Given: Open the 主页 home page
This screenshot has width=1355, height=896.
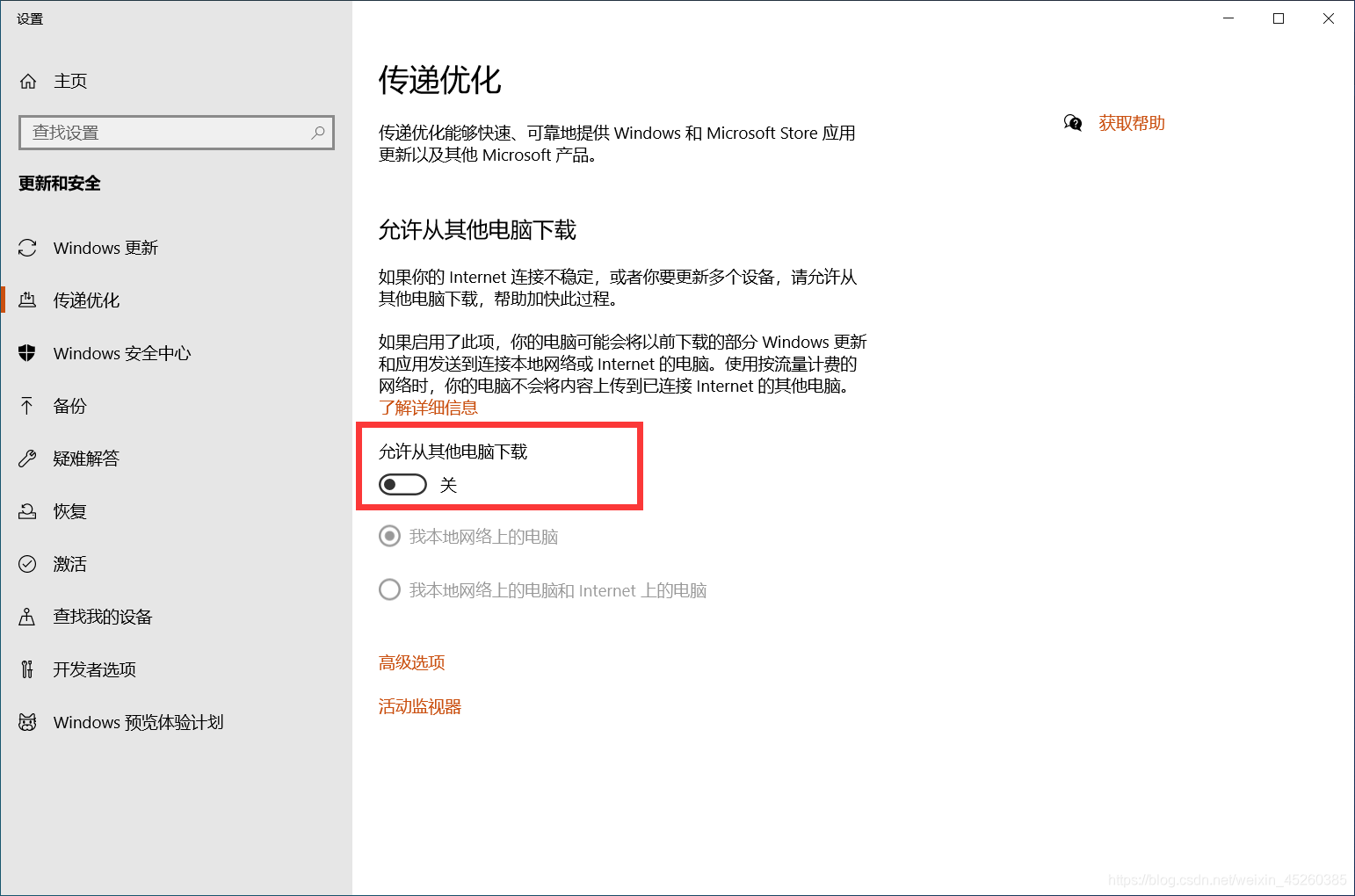Looking at the screenshot, I should point(176,82).
